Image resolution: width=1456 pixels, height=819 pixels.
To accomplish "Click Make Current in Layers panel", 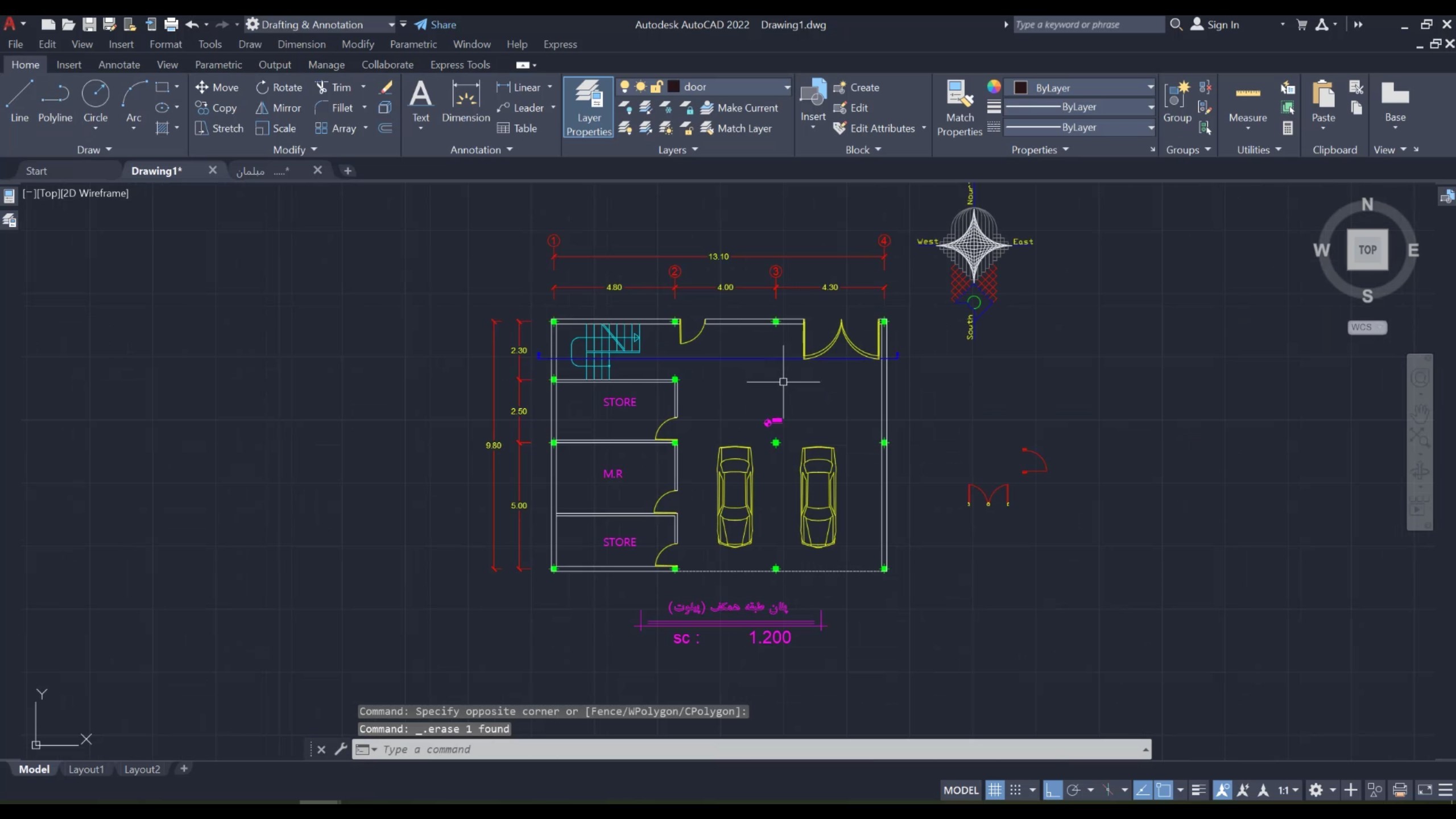I will coord(739,107).
